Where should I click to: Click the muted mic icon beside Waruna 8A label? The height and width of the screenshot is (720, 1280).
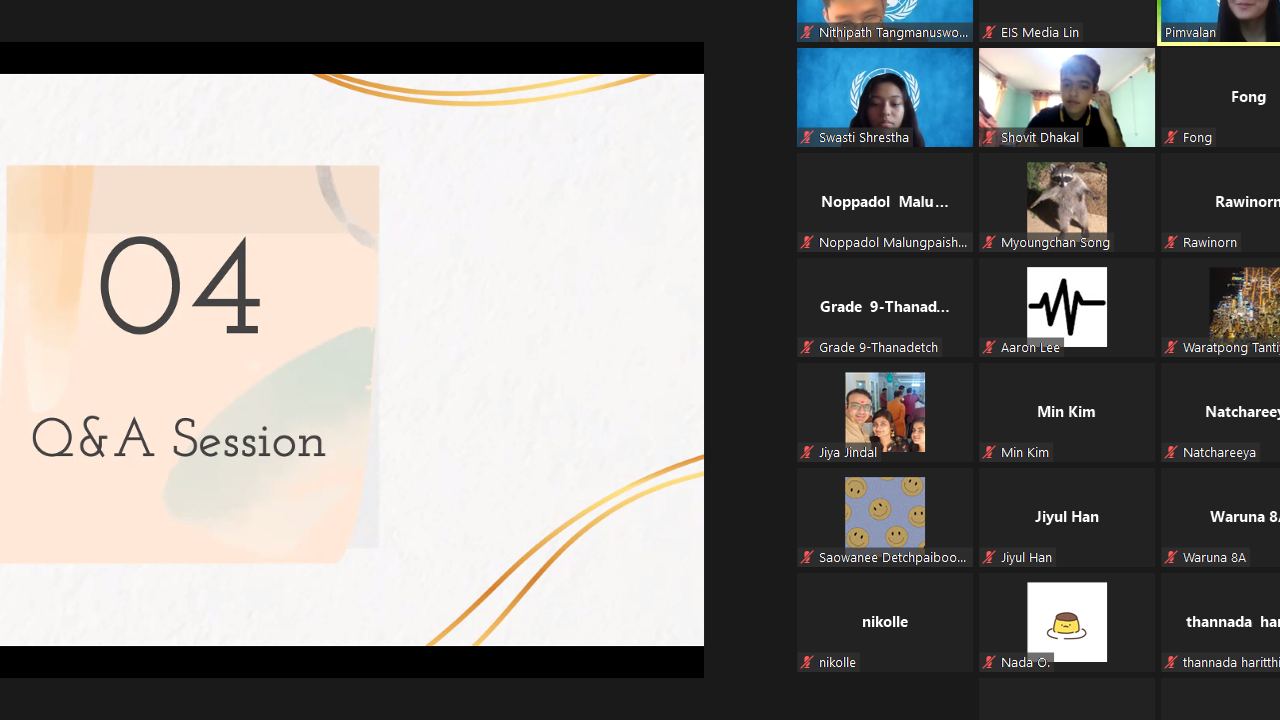pyautogui.click(x=1171, y=558)
